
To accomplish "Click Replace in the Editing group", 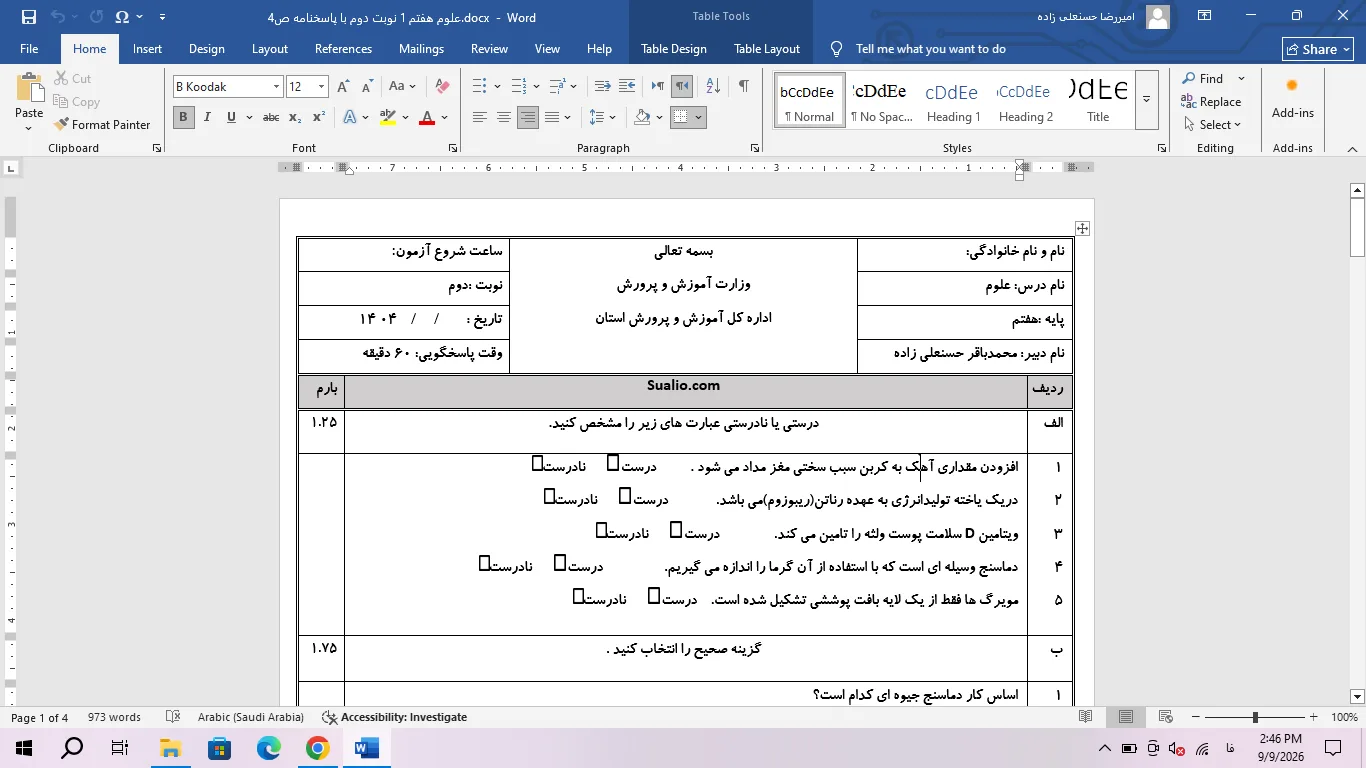I will click(x=1211, y=102).
